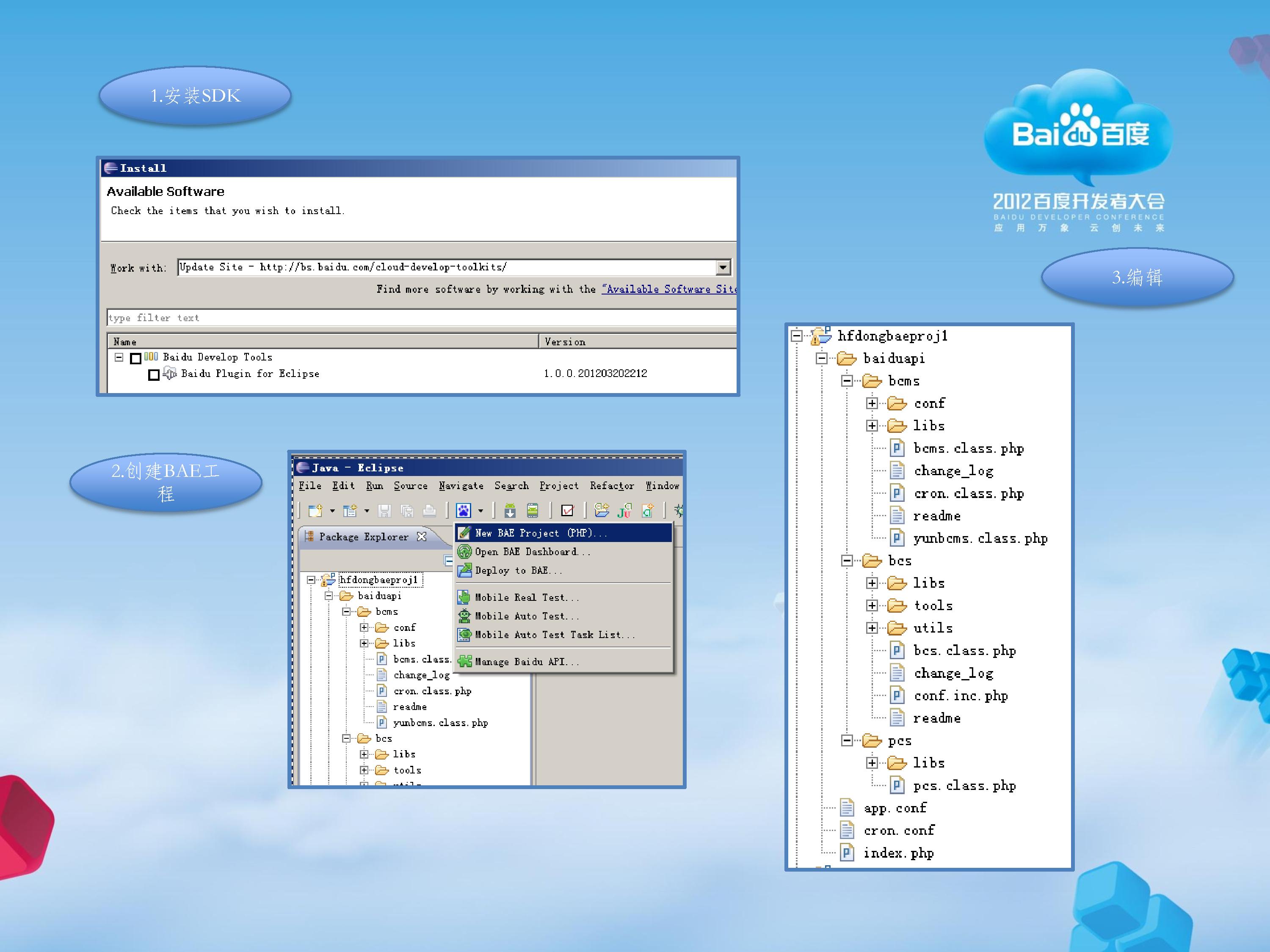
Task: Expand the libs folder under pcs
Action: [x=872, y=762]
